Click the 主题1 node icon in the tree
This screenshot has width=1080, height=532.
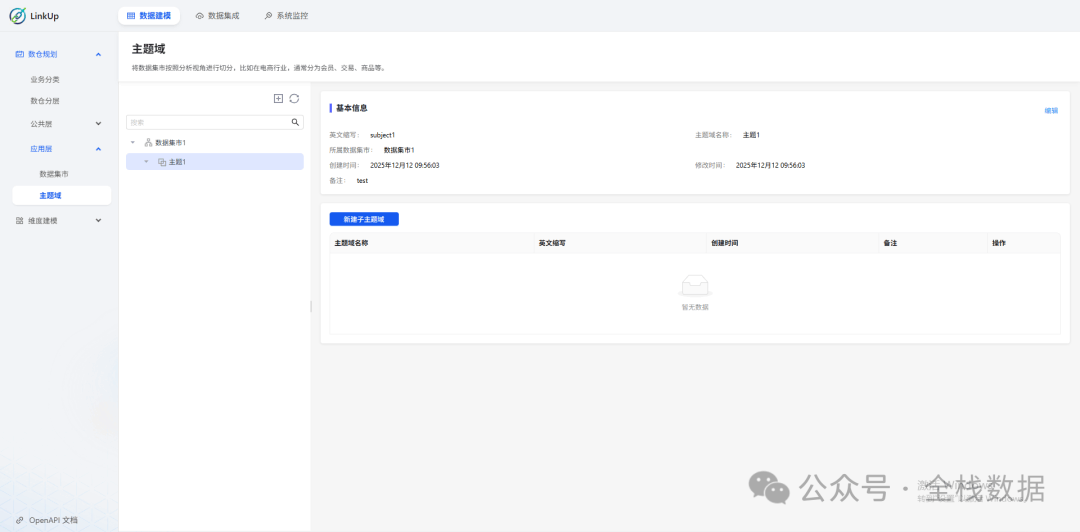[162, 162]
